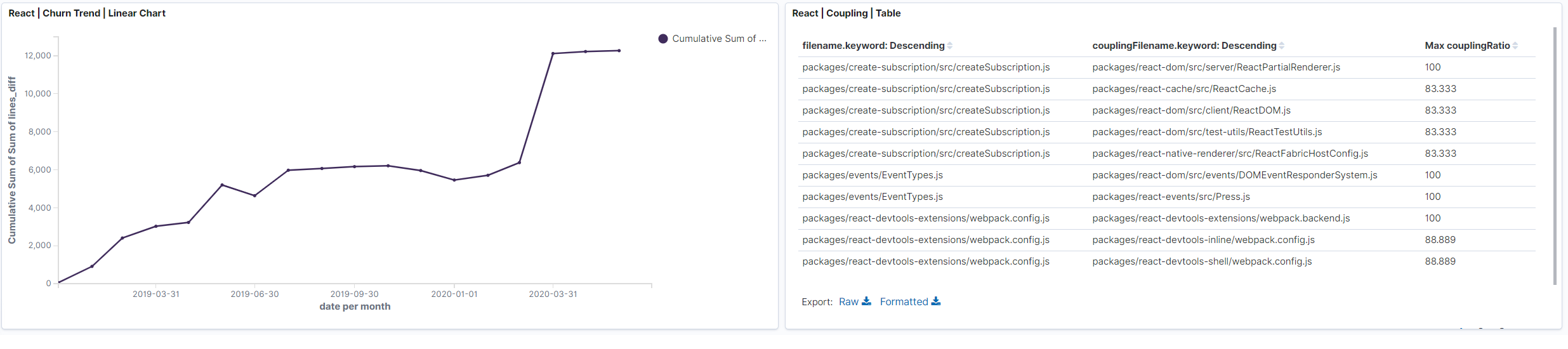Click Raw export download icon
The height and width of the screenshot is (349, 1568).
tap(866, 301)
